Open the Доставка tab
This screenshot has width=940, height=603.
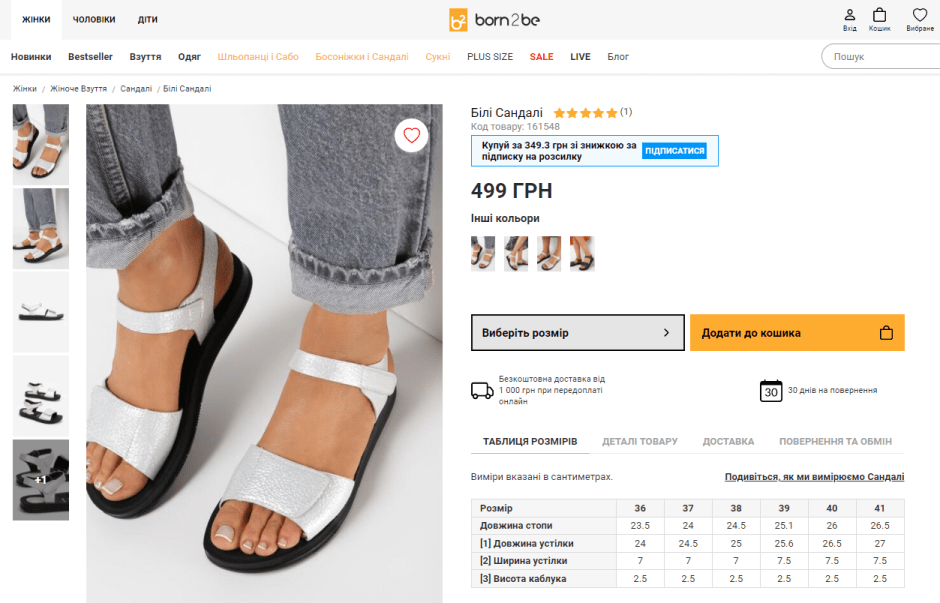coord(727,441)
